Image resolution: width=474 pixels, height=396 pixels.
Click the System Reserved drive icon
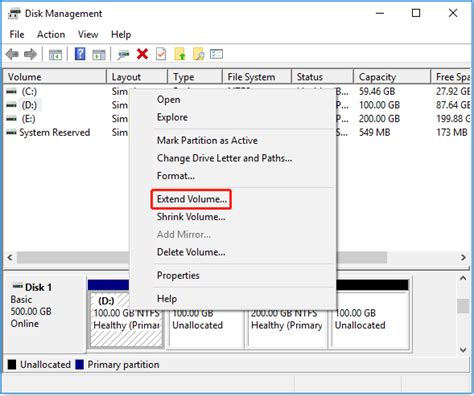pyautogui.click(x=12, y=133)
